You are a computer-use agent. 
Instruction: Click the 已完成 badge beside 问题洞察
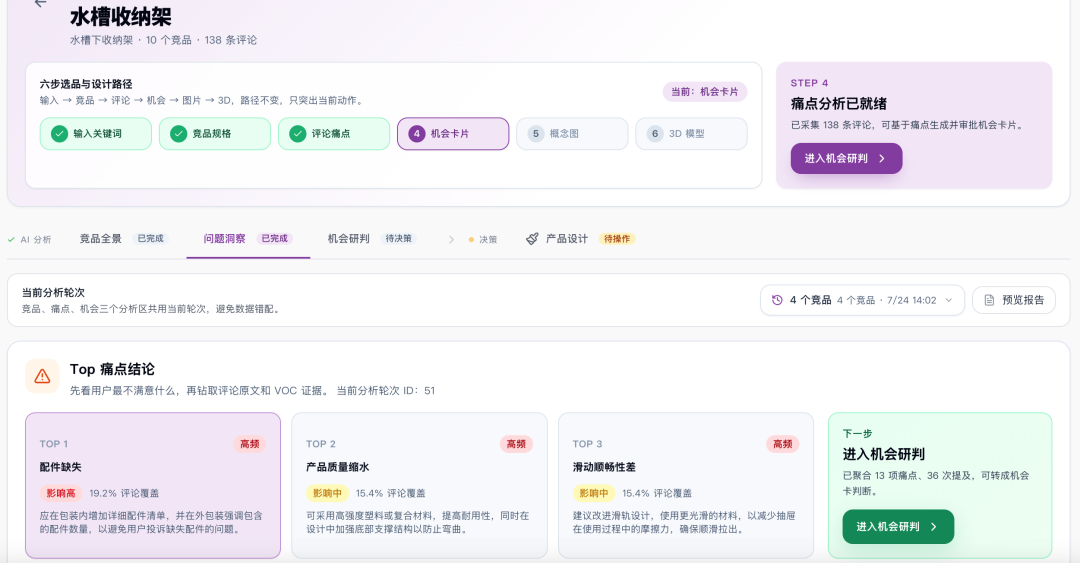(x=274, y=238)
